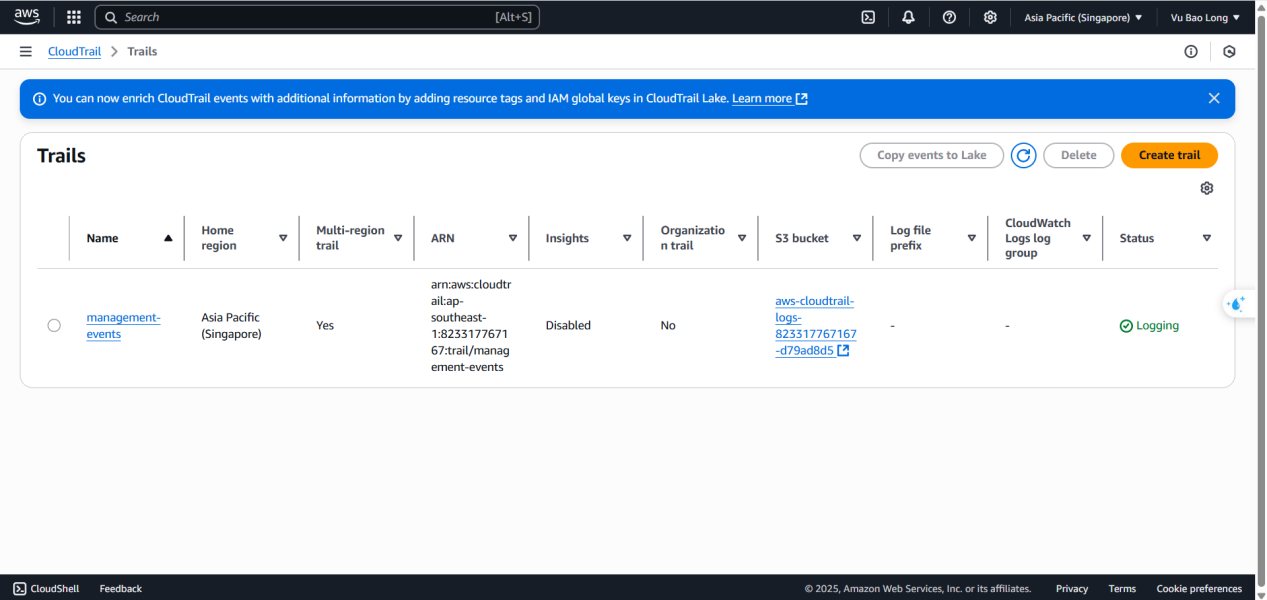Screen dimensions: 1267x600
Task: Open the hexagon tools icon beside info
Action: [1229, 51]
